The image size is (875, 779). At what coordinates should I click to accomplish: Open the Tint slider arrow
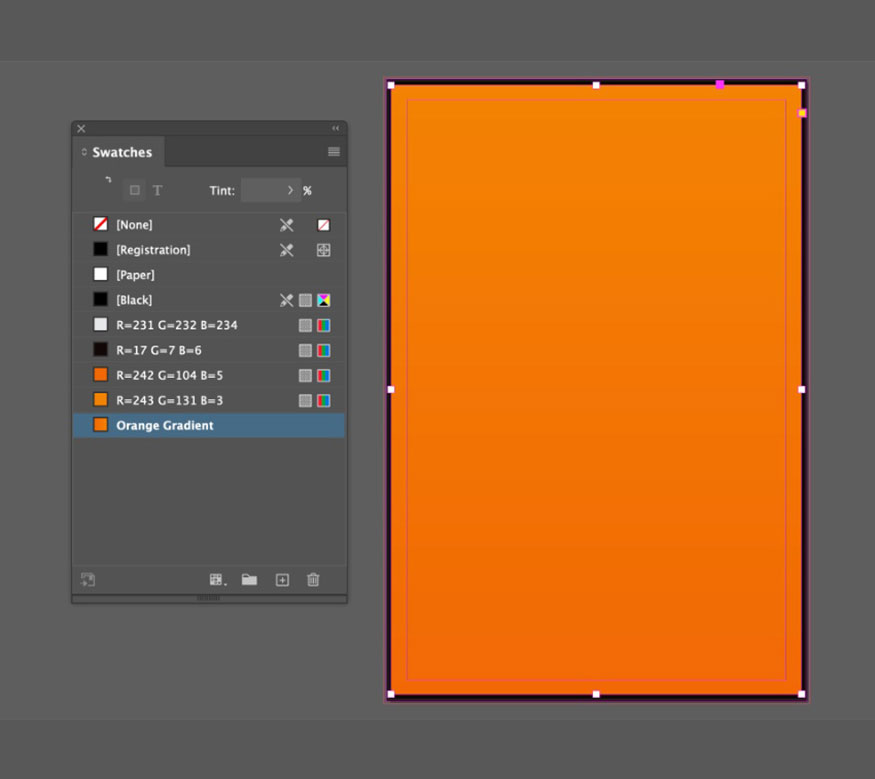coord(291,190)
